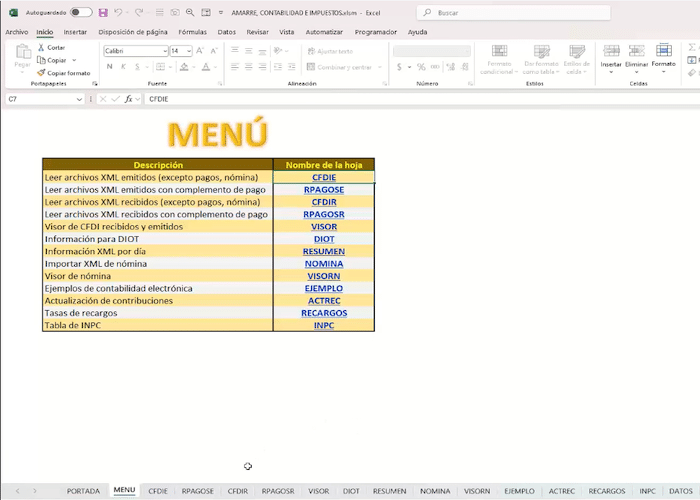This screenshot has height=500, width=700.
Task: Click the Insertar cells icon
Action: tap(611, 50)
